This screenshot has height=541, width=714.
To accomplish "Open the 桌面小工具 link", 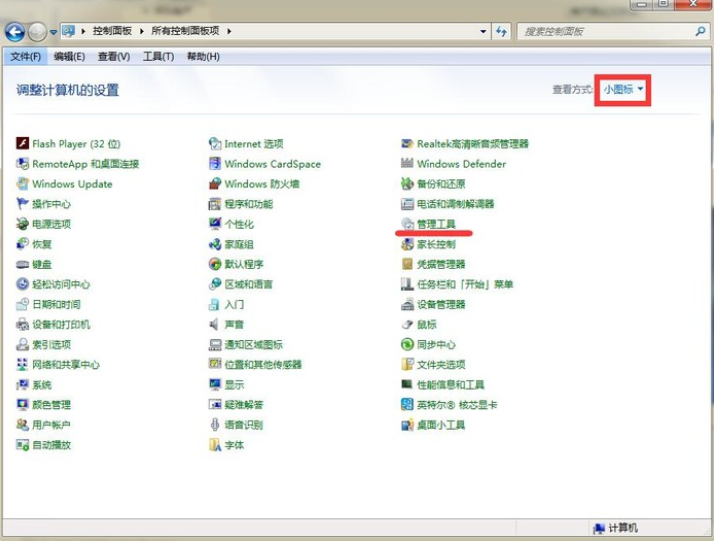I will [441, 424].
